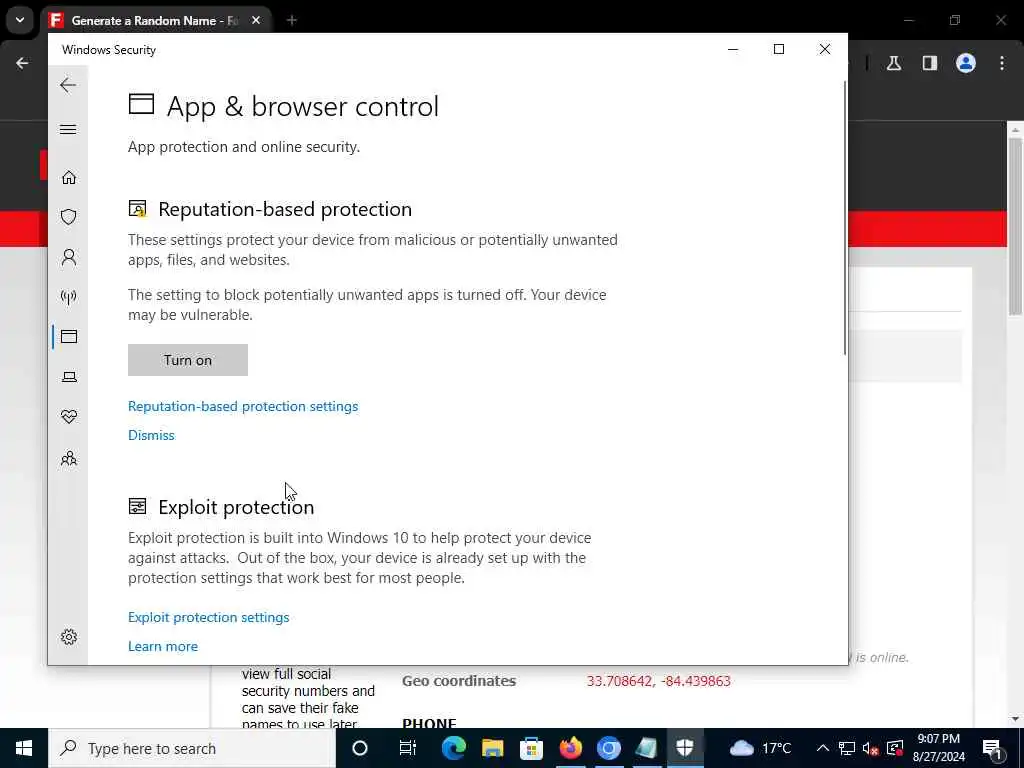The height and width of the screenshot is (768, 1024).
Task: Open Reputation-based protection settings link
Action: pos(243,406)
